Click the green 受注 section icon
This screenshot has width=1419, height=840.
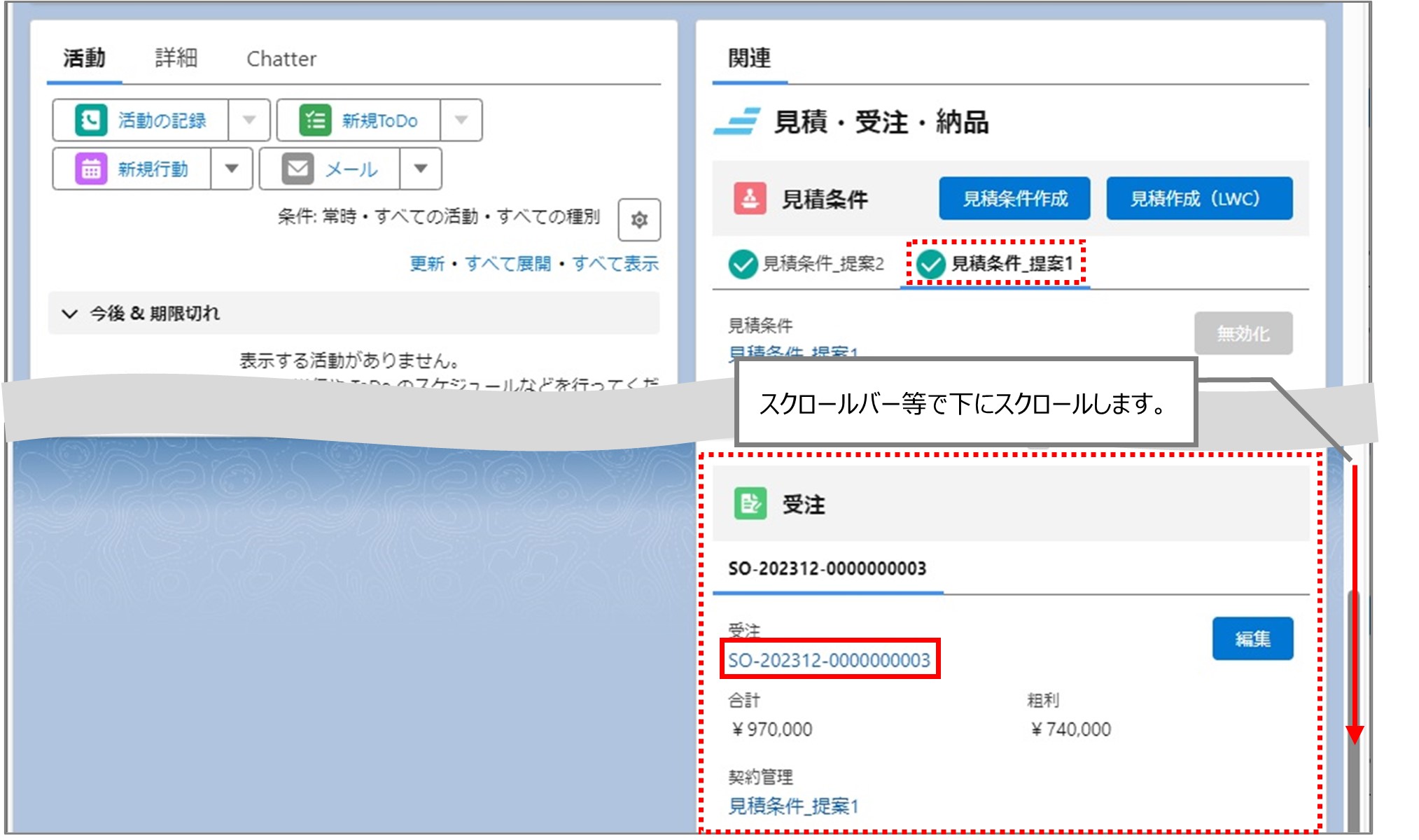click(x=750, y=503)
